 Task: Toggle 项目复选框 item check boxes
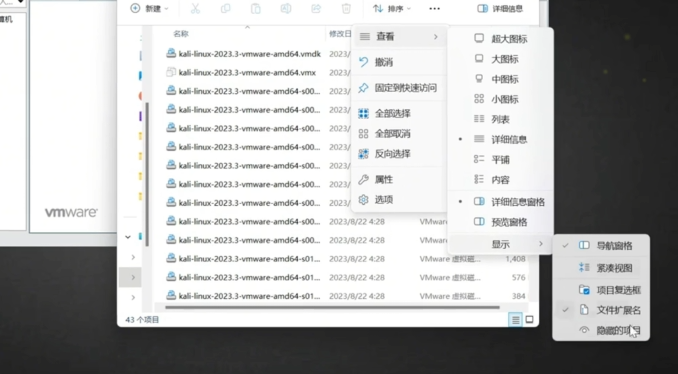point(601,290)
